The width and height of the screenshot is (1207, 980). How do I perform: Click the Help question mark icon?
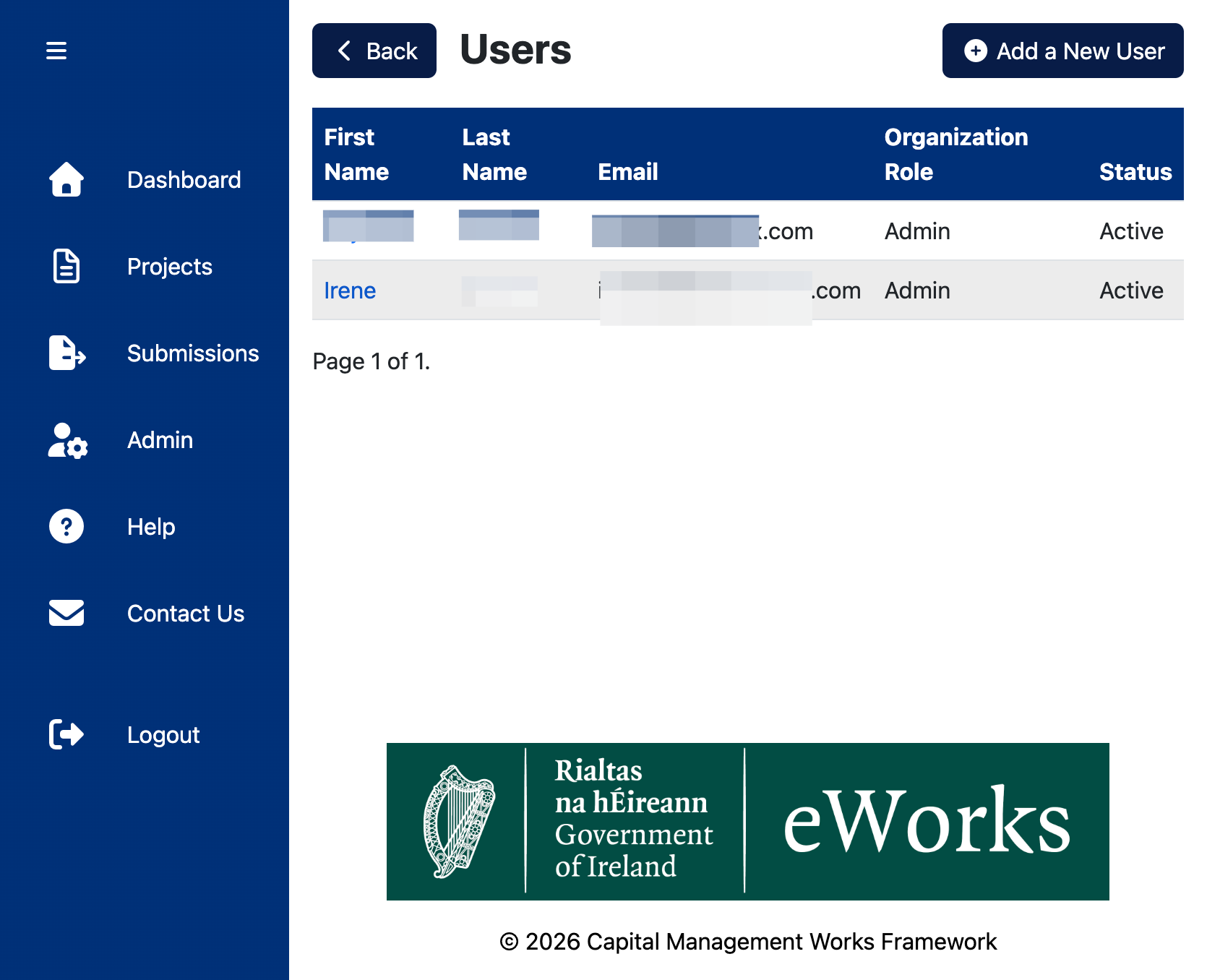click(66, 526)
